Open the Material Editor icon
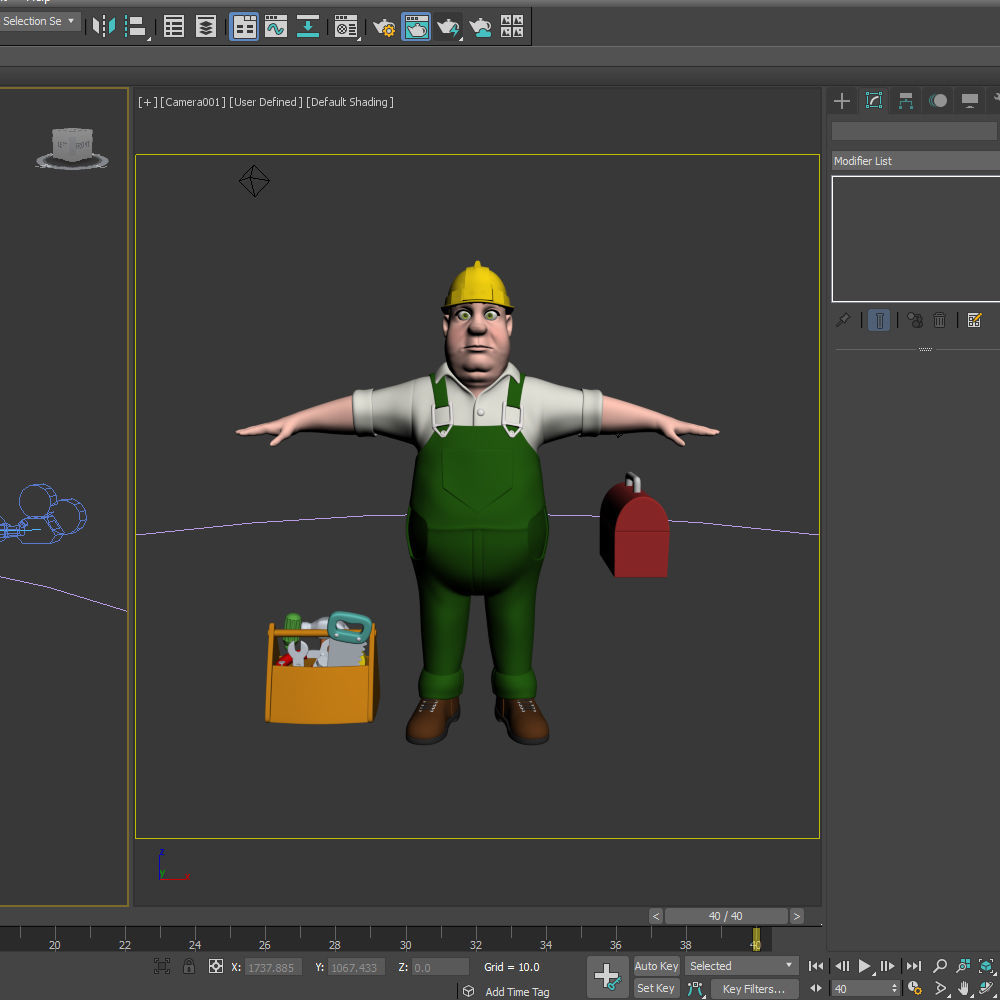1000x1000 pixels. [x=346, y=27]
